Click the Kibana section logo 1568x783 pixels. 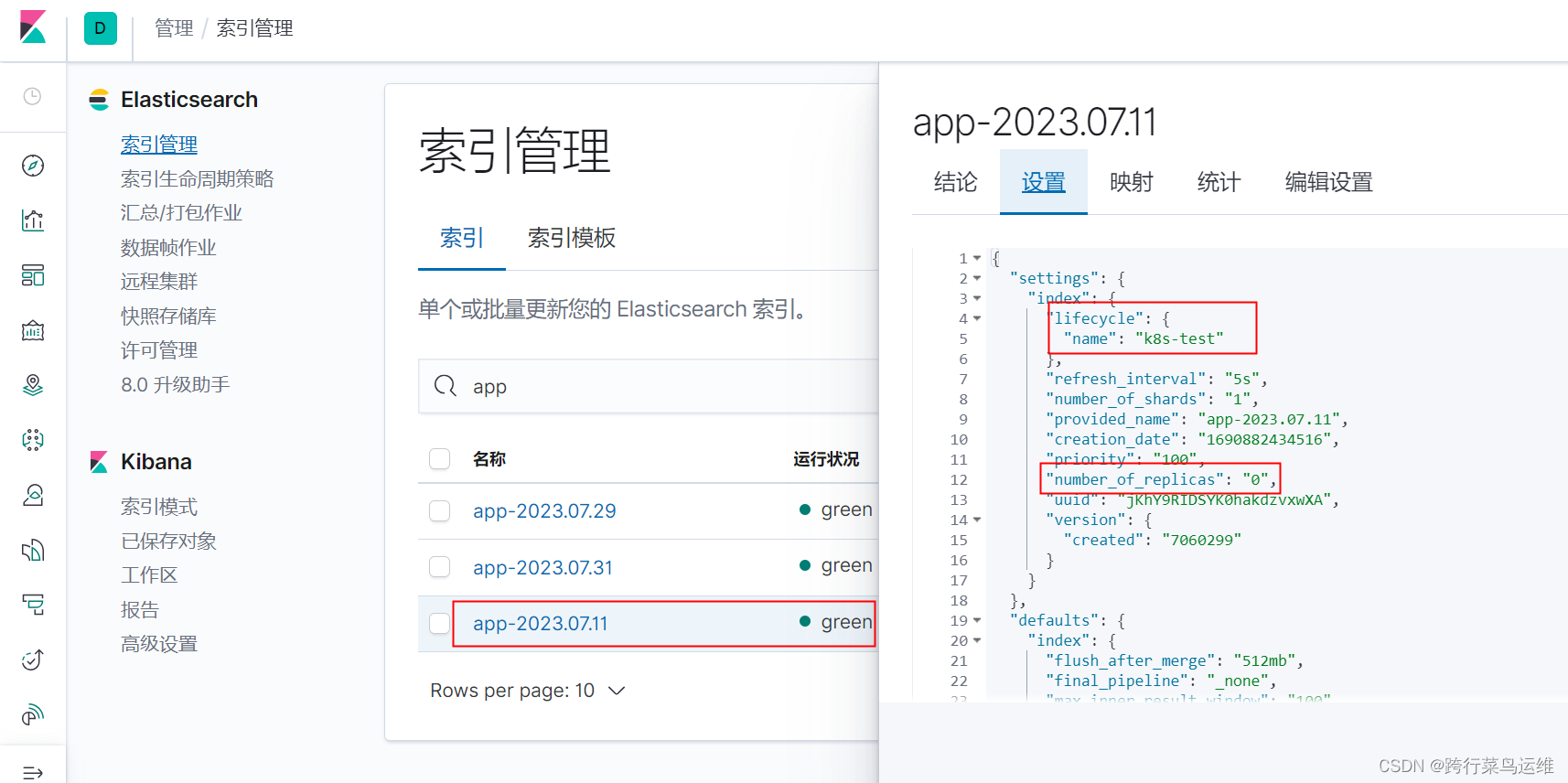tap(99, 462)
